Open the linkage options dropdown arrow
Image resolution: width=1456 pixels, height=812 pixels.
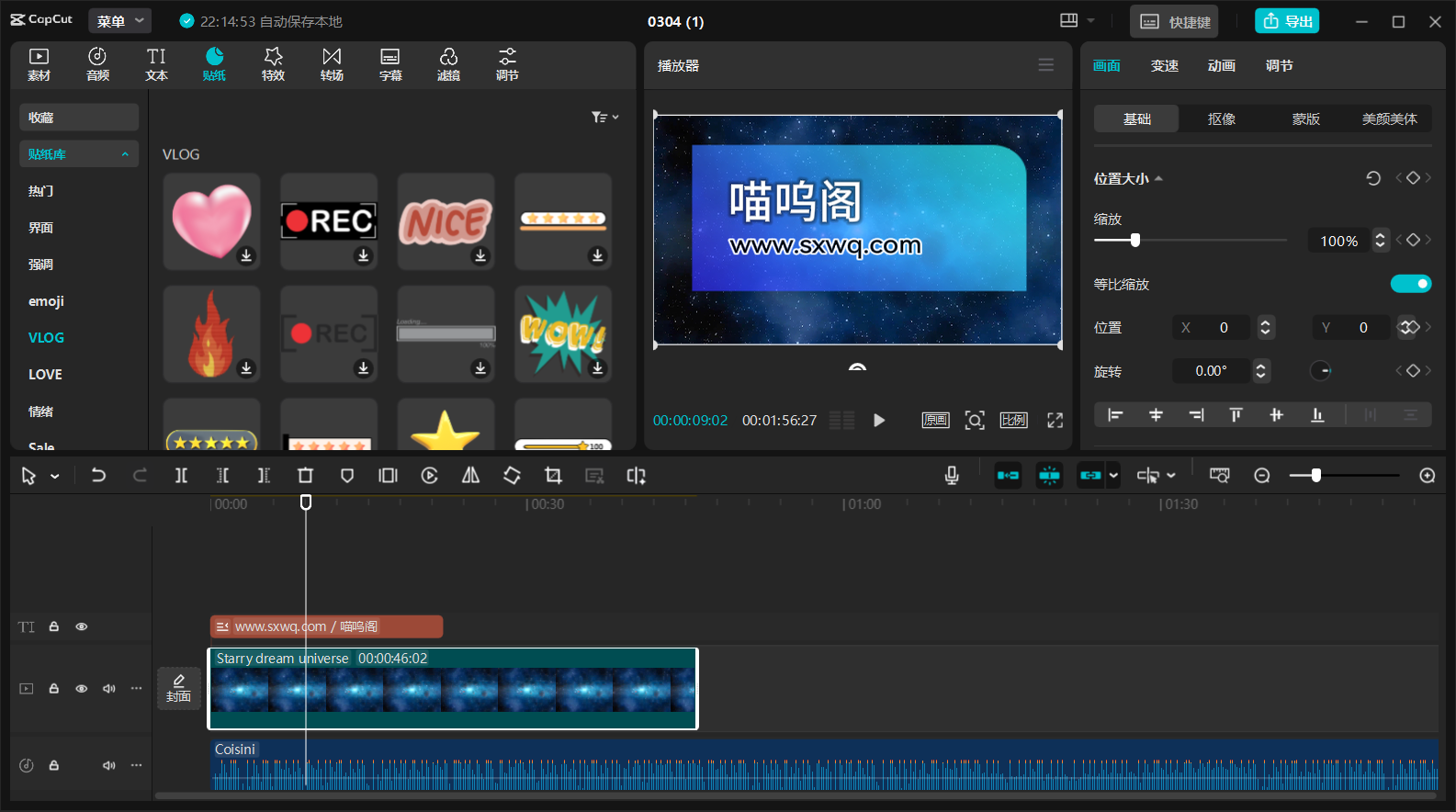tap(1113, 475)
